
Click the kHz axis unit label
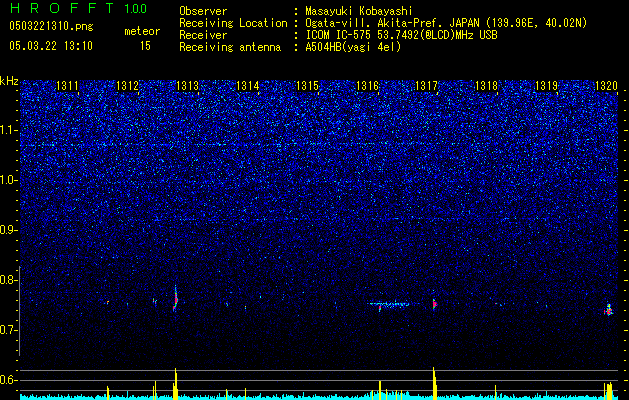(x=9, y=81)
